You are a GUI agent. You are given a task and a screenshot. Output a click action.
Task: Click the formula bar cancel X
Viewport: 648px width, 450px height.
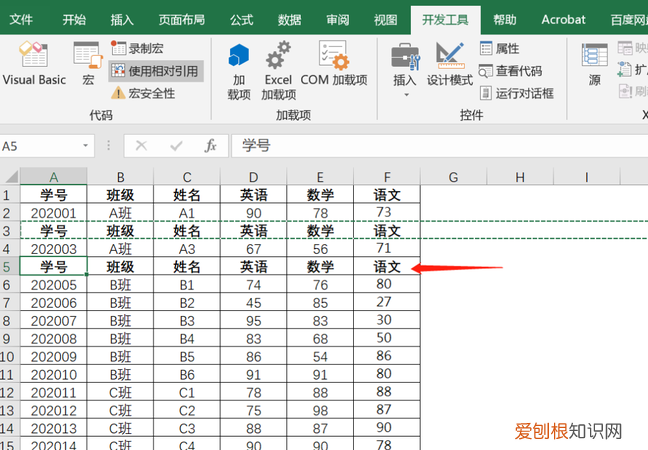(x=141, y=145)
